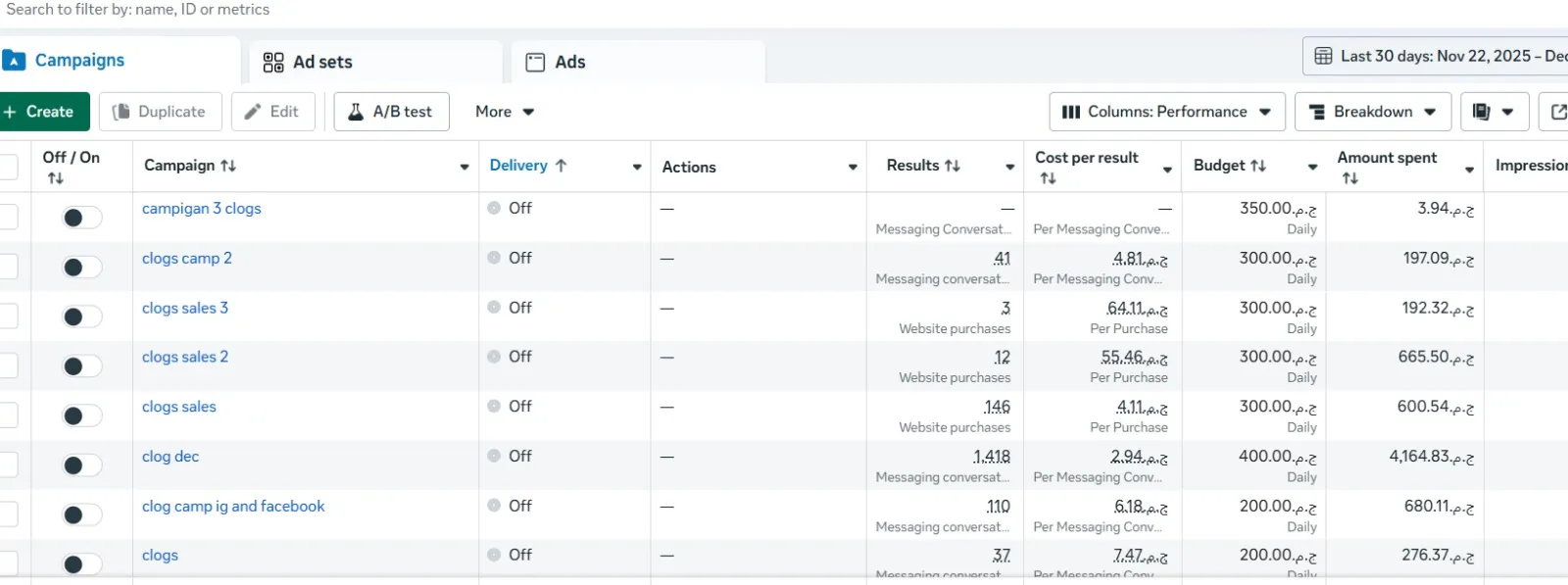The width and height of the screenshot is (1568, 585).
Task: Toggle the clog dec campaign on
Action: tap(82, 465)
